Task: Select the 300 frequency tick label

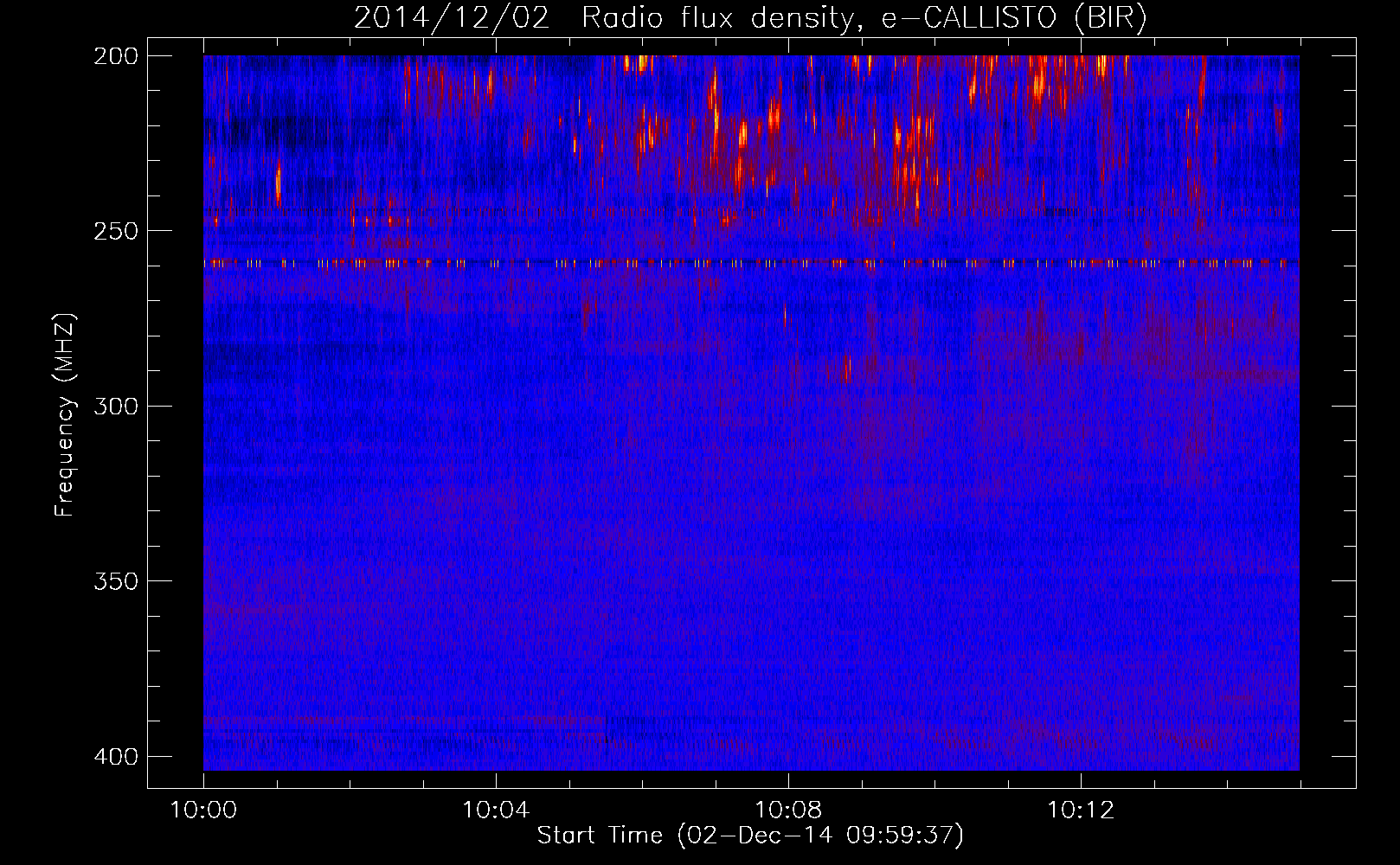Action: point(116,407)
